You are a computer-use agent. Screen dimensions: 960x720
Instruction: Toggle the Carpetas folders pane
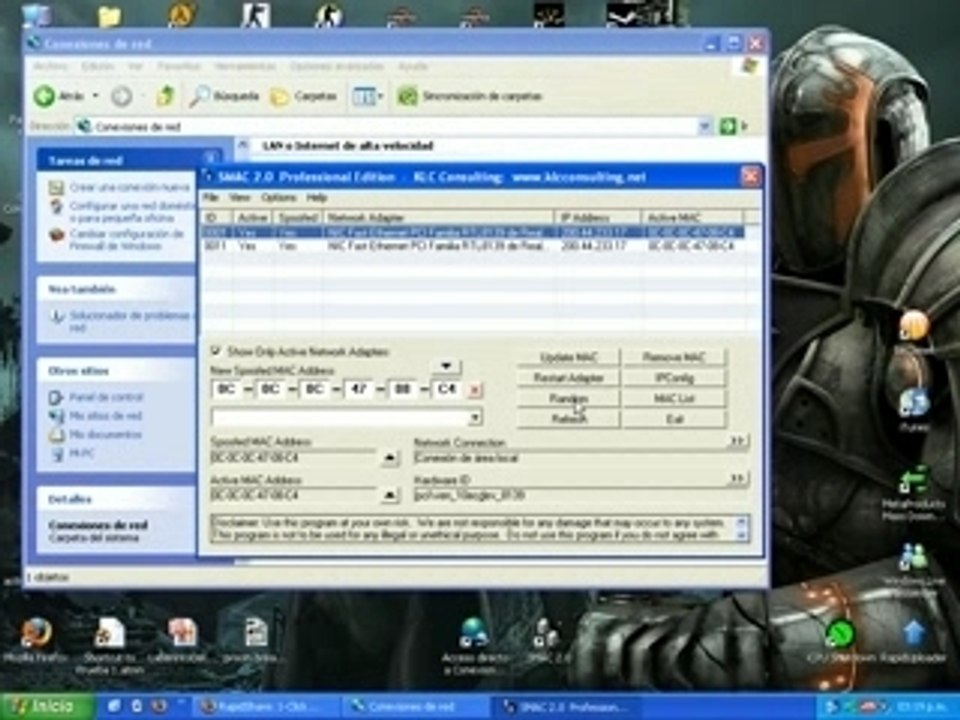304,96
